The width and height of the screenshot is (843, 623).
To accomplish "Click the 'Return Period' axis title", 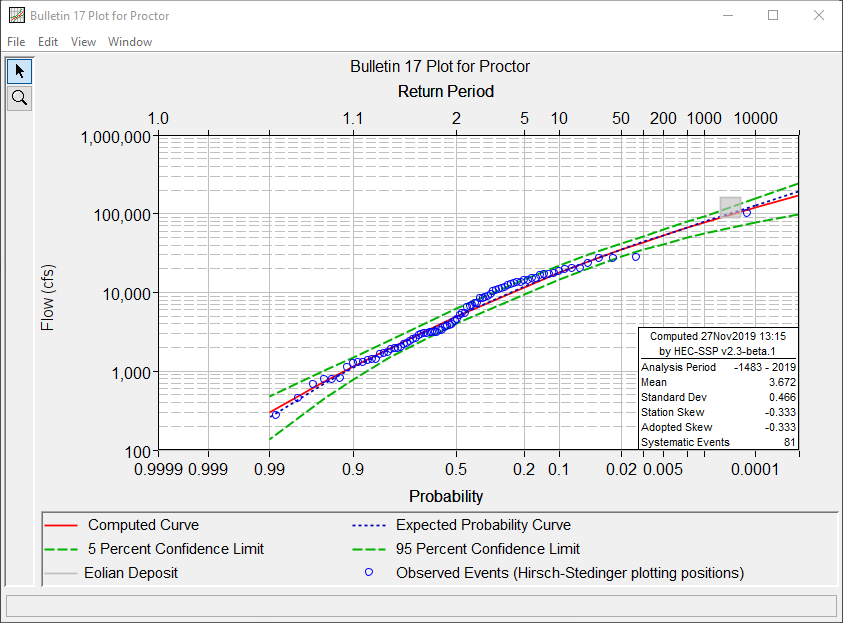I will click(x=446, y=91).
